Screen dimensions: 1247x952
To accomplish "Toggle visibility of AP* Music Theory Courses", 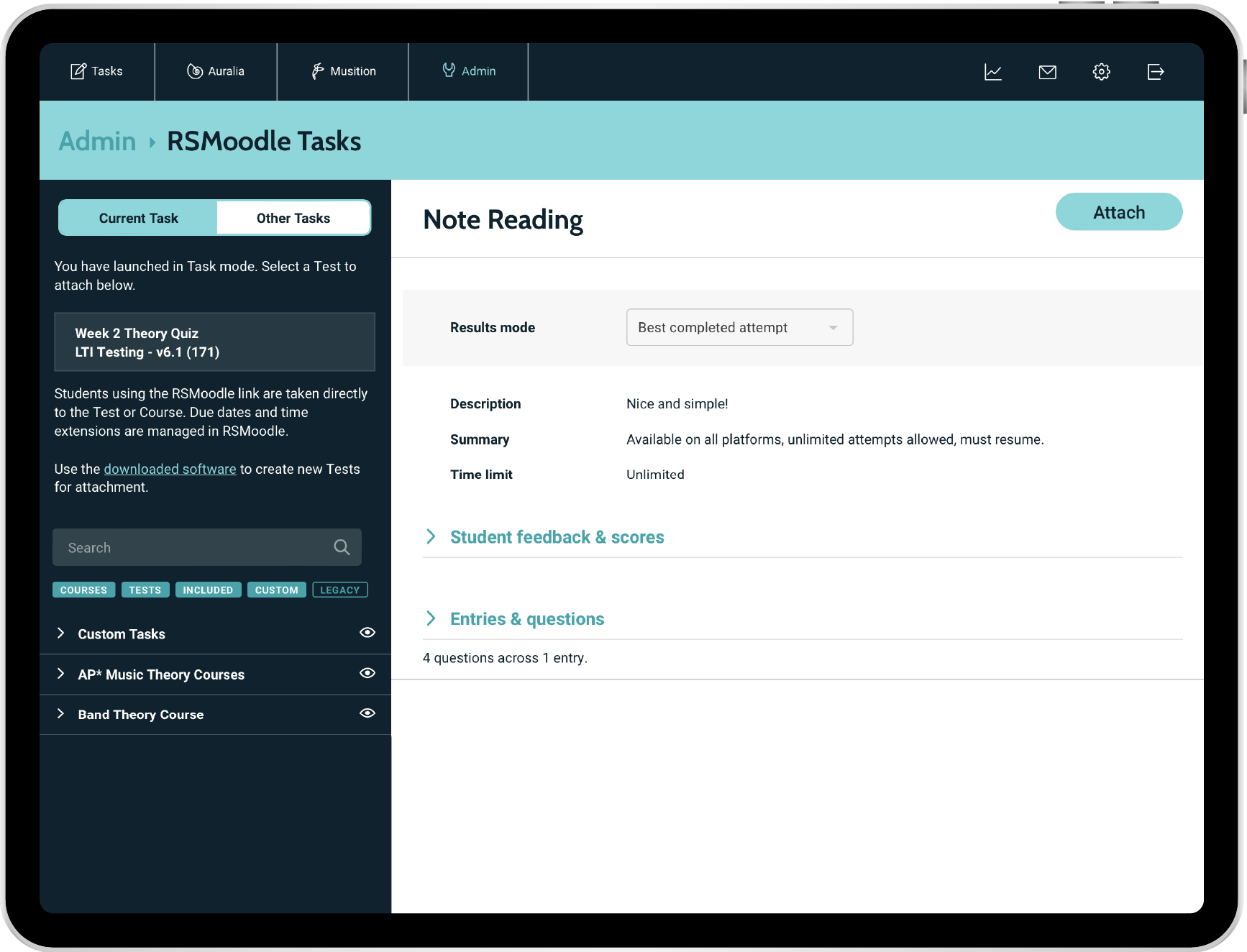I will [367, 673].
